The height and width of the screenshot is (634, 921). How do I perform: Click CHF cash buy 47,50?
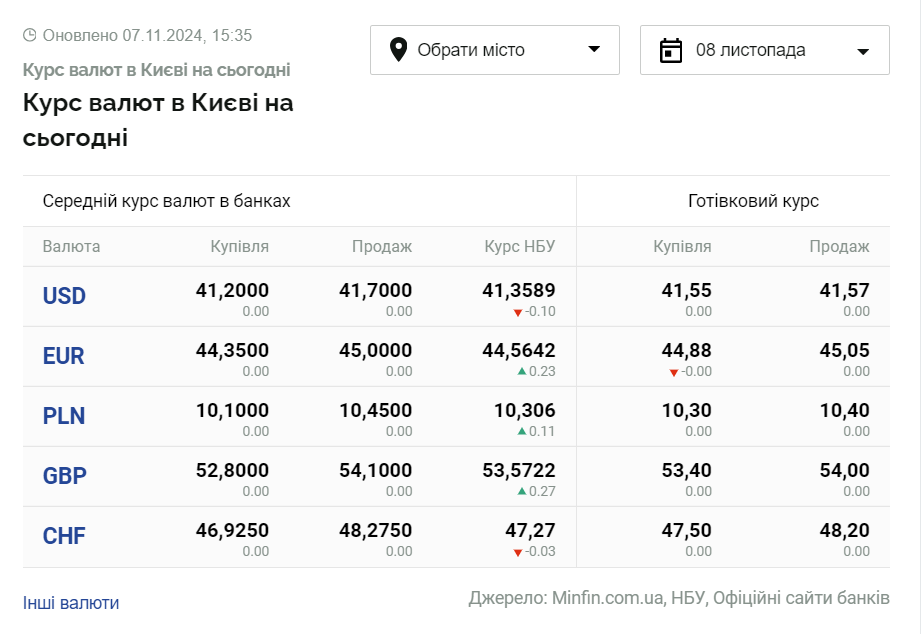[x=687, y=530]
